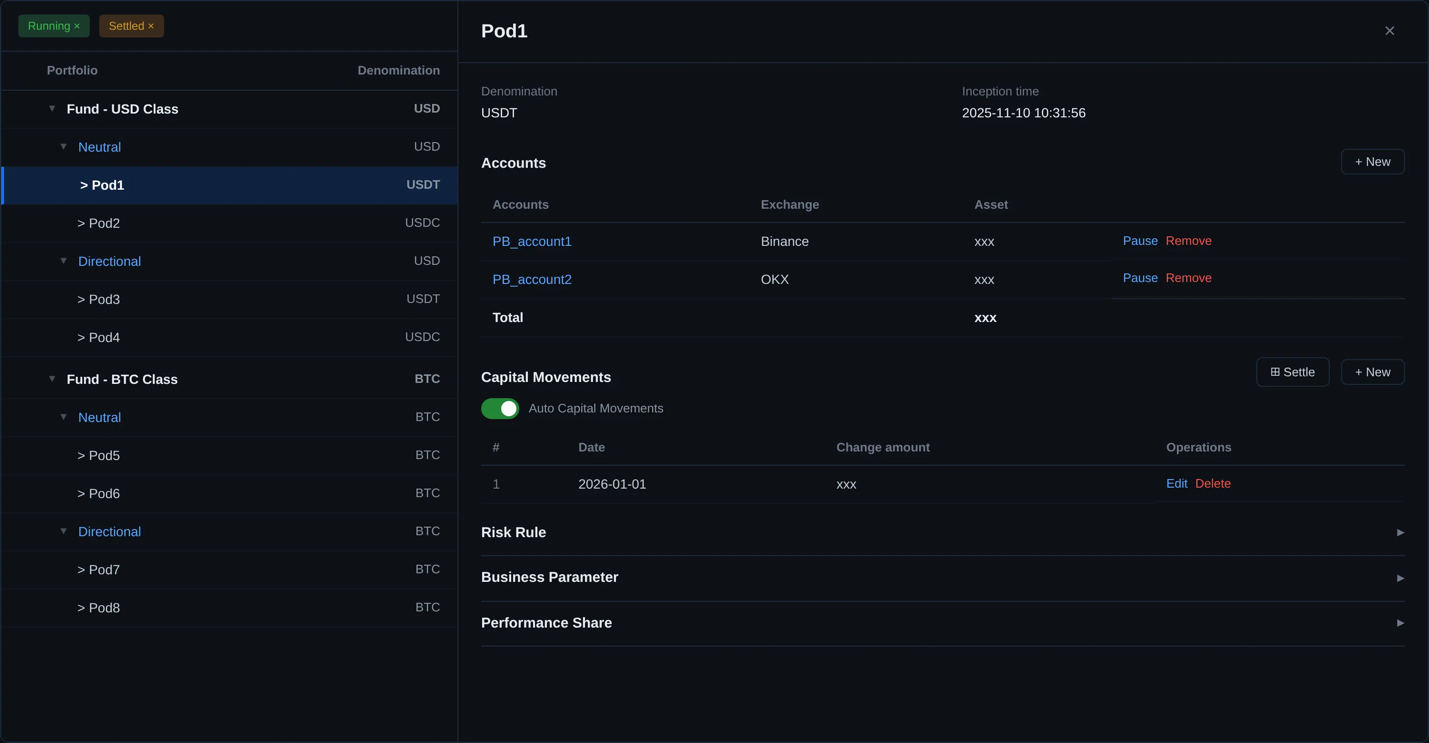Viewport: 1429px width, 743px height.
Task: Collapse the Neutral group under BTC Class
Action: click(x=64, y=417)
